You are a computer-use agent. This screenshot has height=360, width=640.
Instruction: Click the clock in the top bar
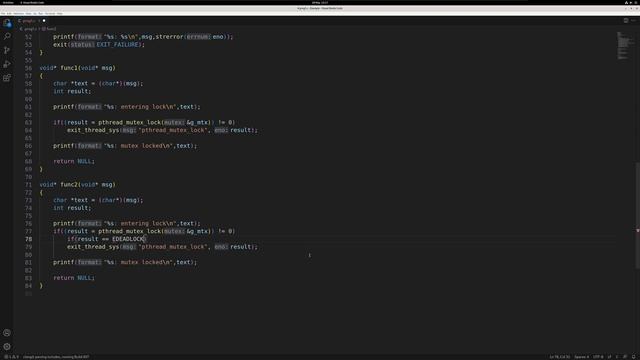click(320, 2)
